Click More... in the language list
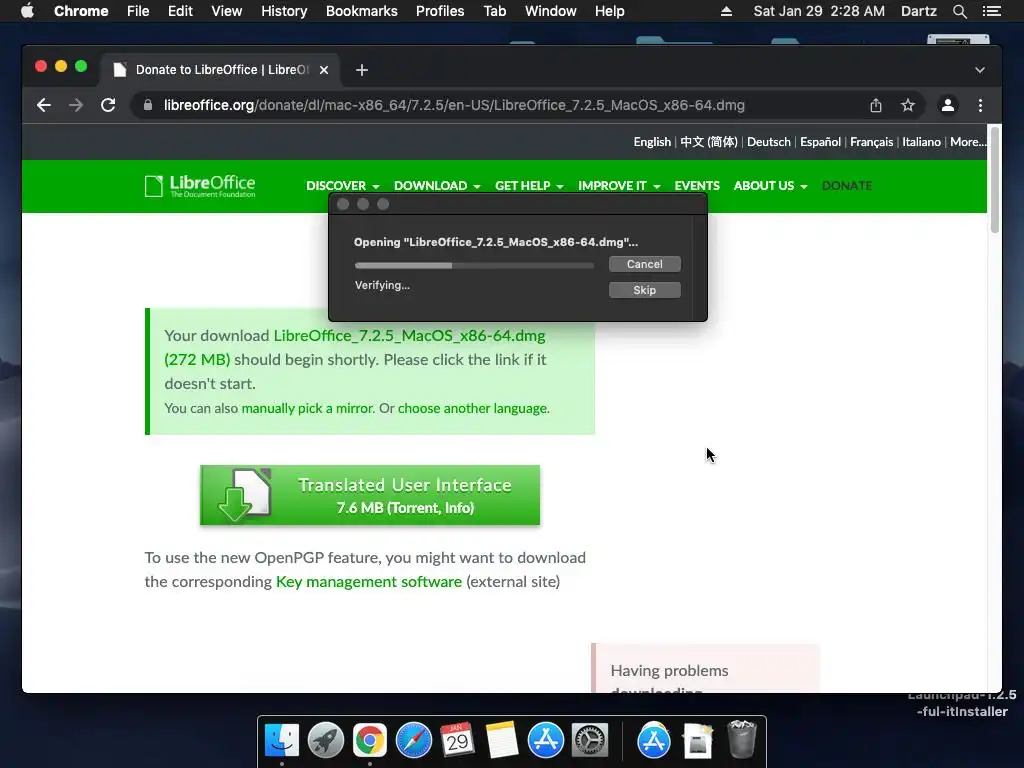The image size is (1024, 768). coord(968,142)
